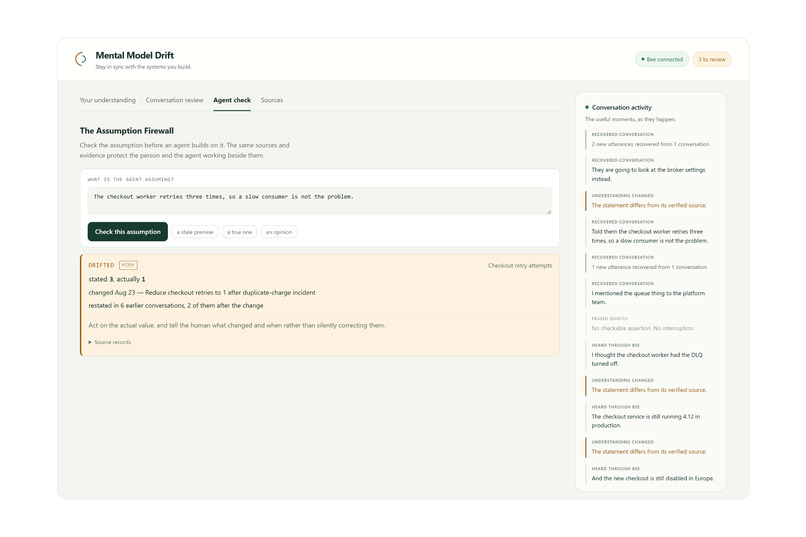Choose the 'an opinion' example chip
The height and width of the screenshot is (537, 806).
point(279,232)
